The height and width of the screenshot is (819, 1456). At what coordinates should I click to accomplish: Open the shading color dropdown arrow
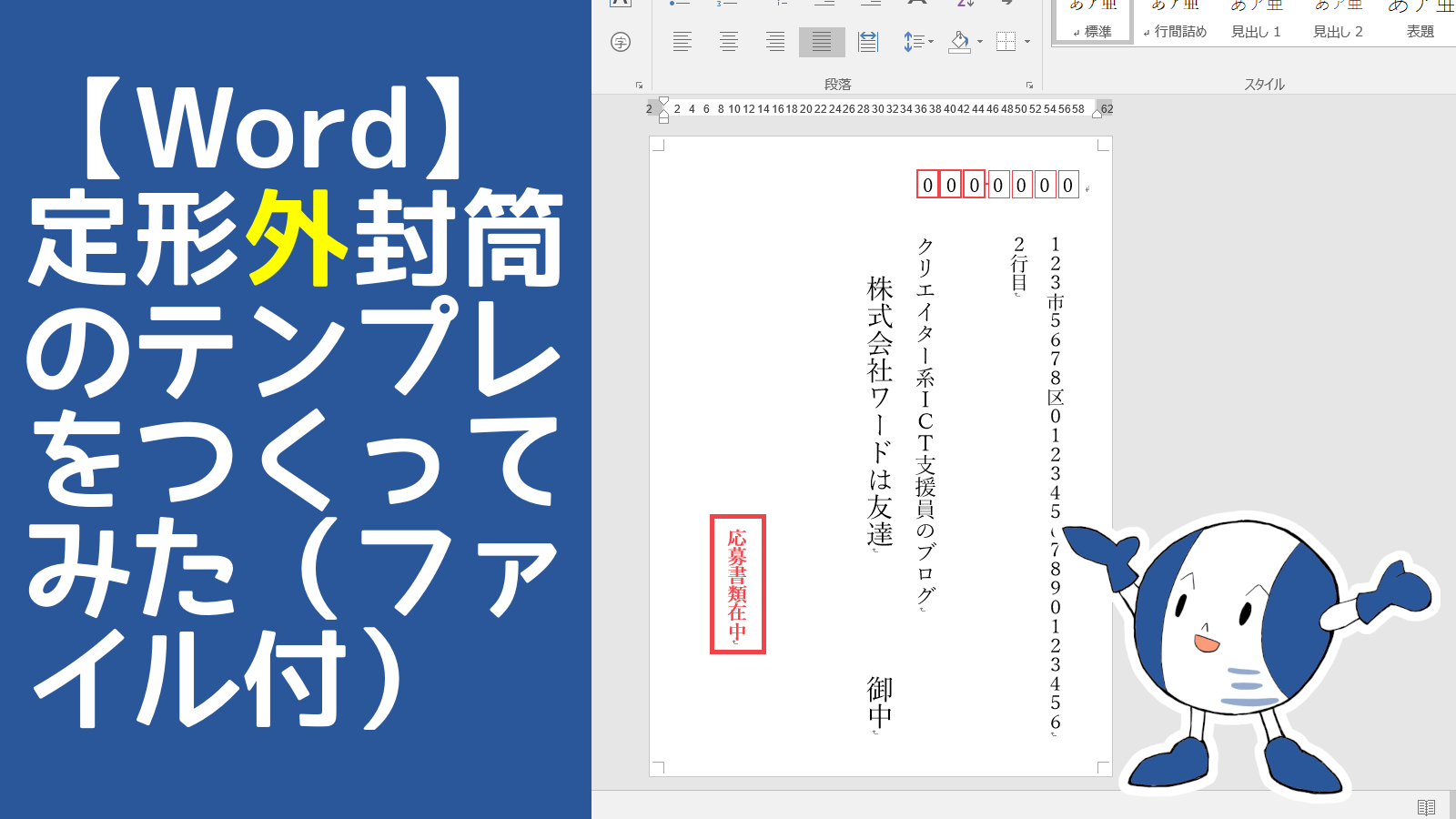tap(980, 41)
